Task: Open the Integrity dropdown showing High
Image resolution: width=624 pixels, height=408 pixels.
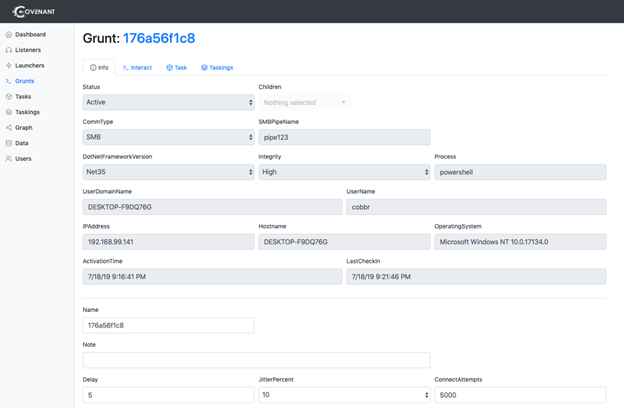Action: click(x=344, y=172)
